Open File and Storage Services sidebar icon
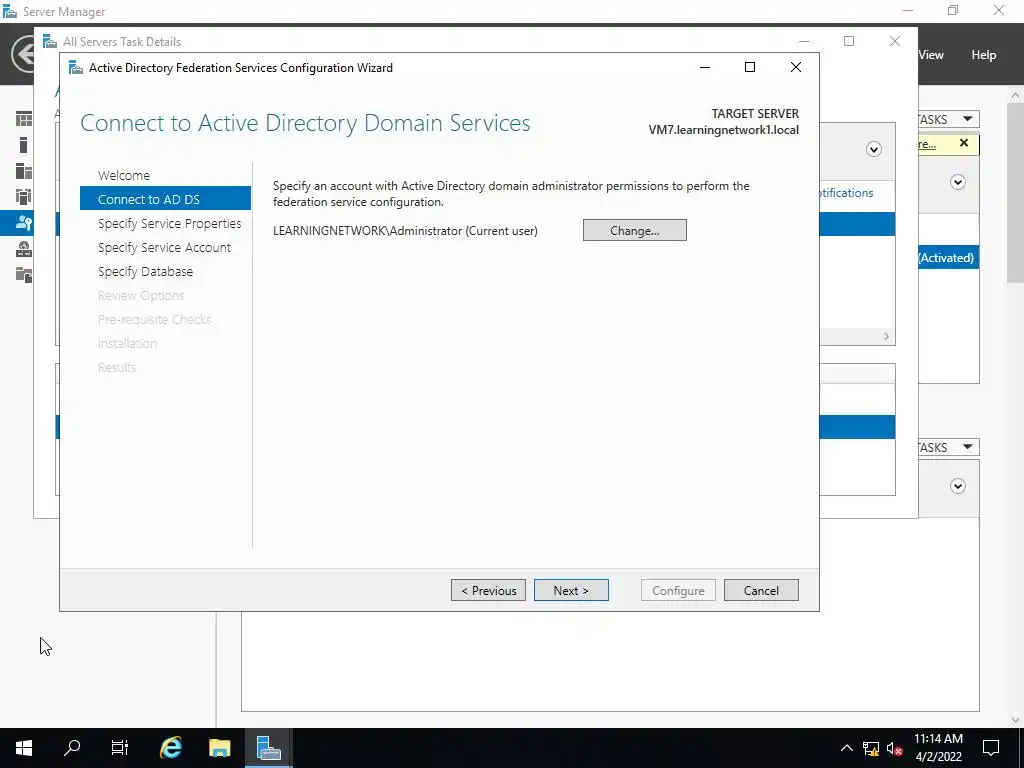The width and height of the screenshot is (1024, 768). pos(24,275)
